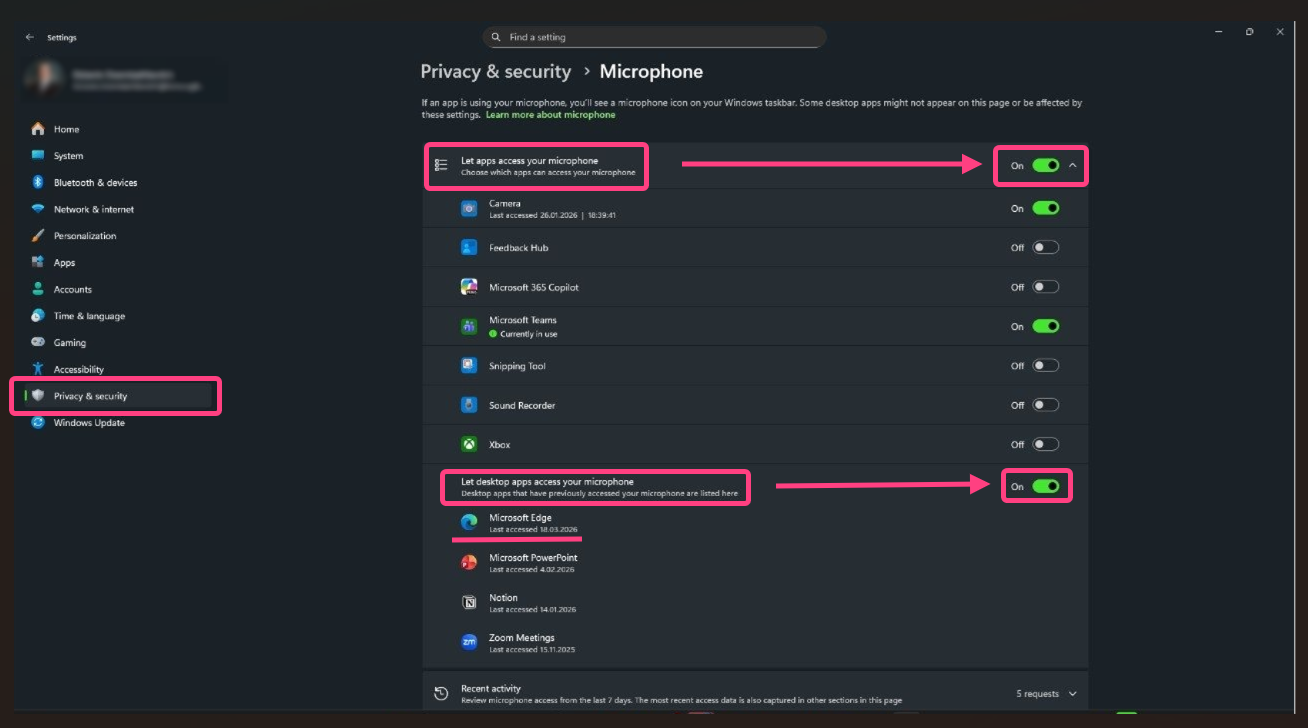Click the Microsoft PowerPoint app icon
The width and height of the screenshot is (1308, 728).
[x=469, y=562]
